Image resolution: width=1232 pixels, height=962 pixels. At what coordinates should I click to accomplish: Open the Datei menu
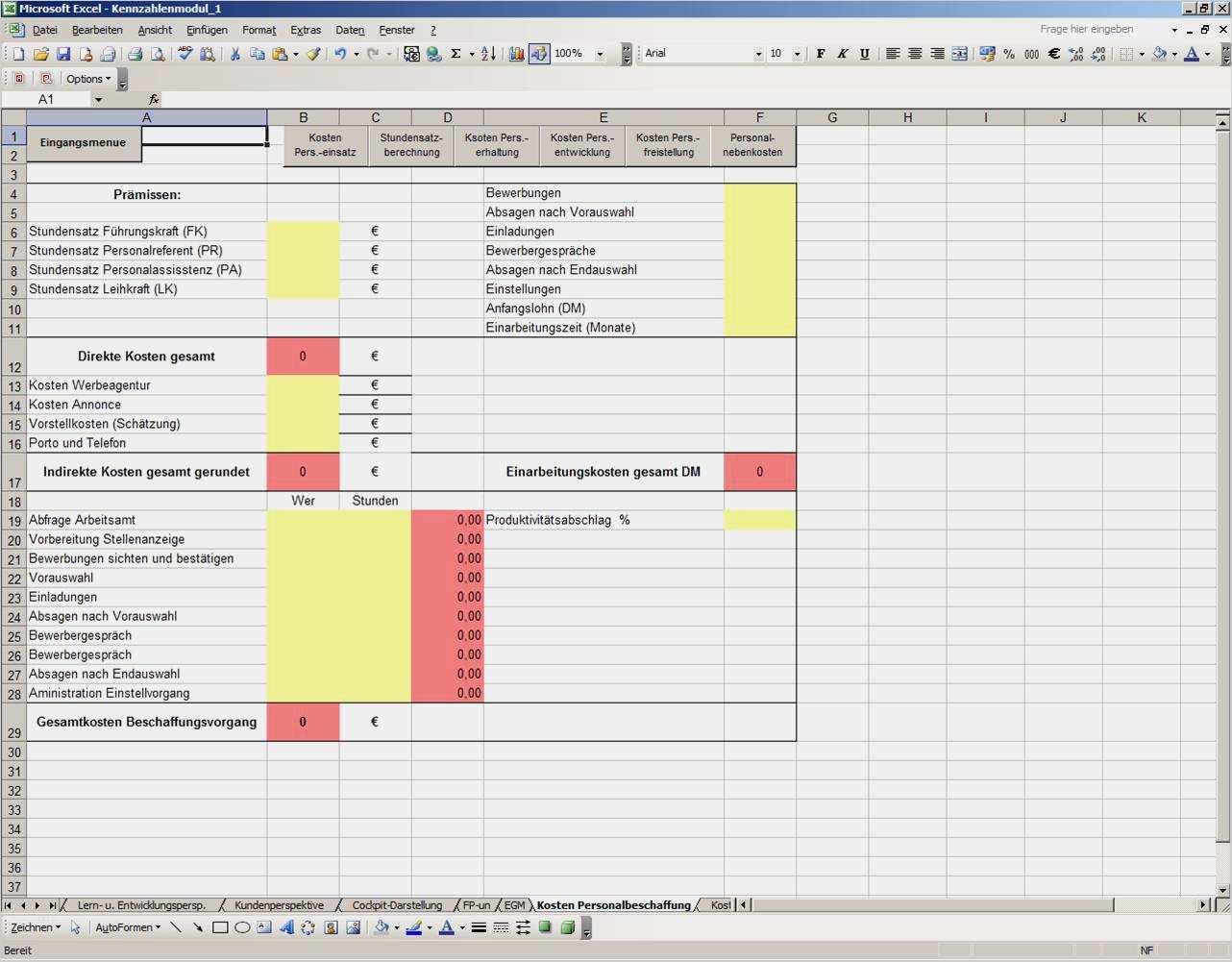(45, 31)
